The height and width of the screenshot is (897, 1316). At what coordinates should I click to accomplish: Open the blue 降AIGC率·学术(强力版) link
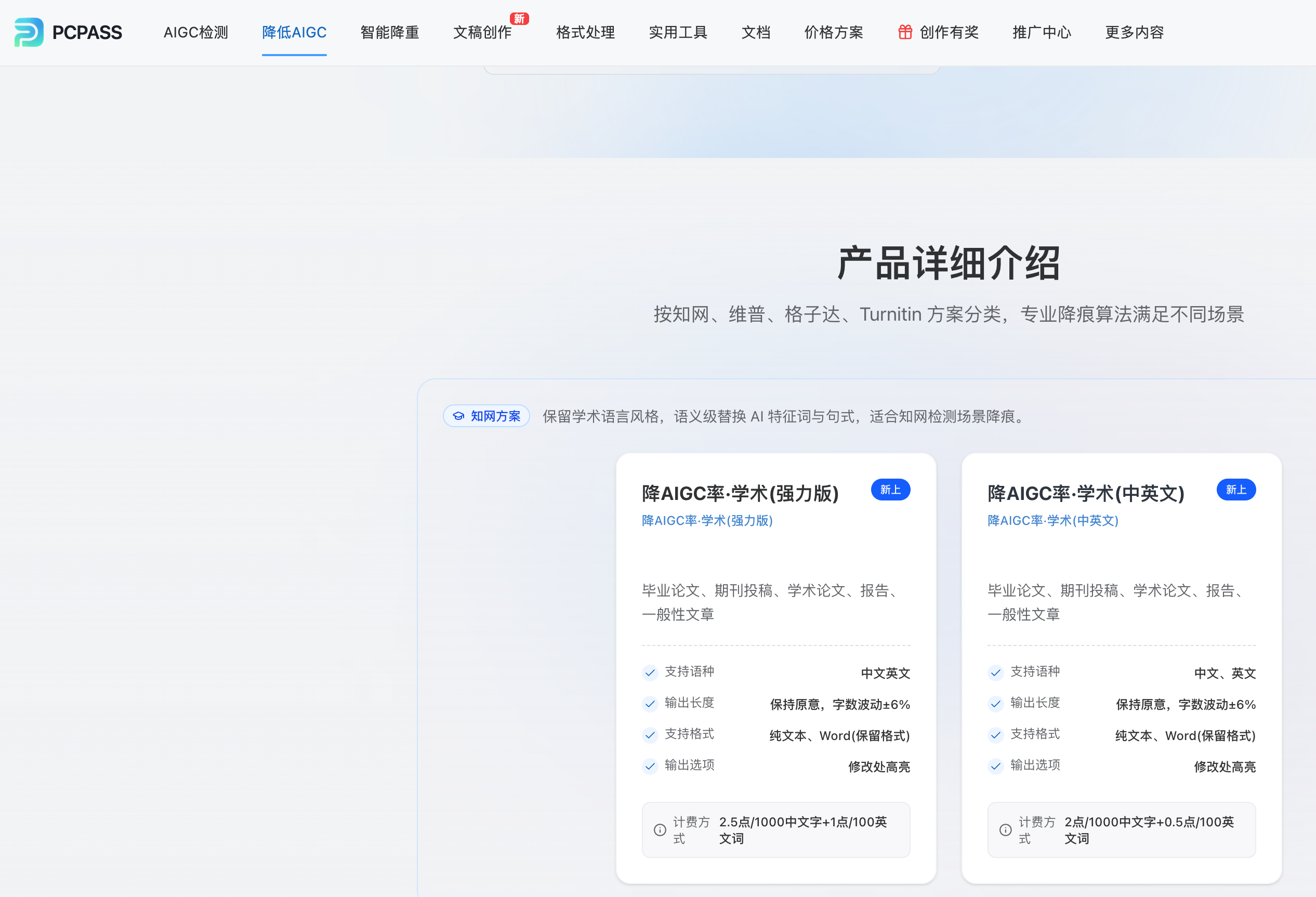(707, 520)
